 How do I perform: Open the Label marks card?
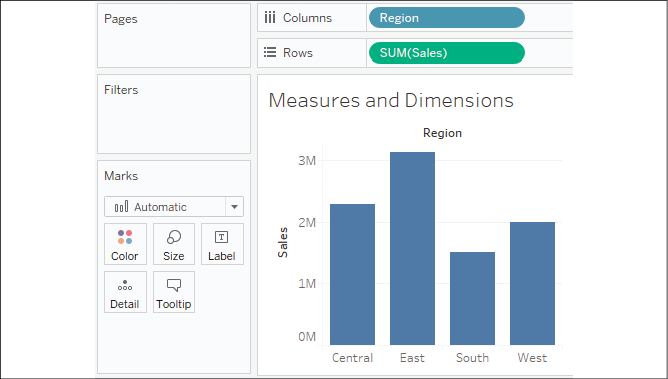tap(222, 244)
